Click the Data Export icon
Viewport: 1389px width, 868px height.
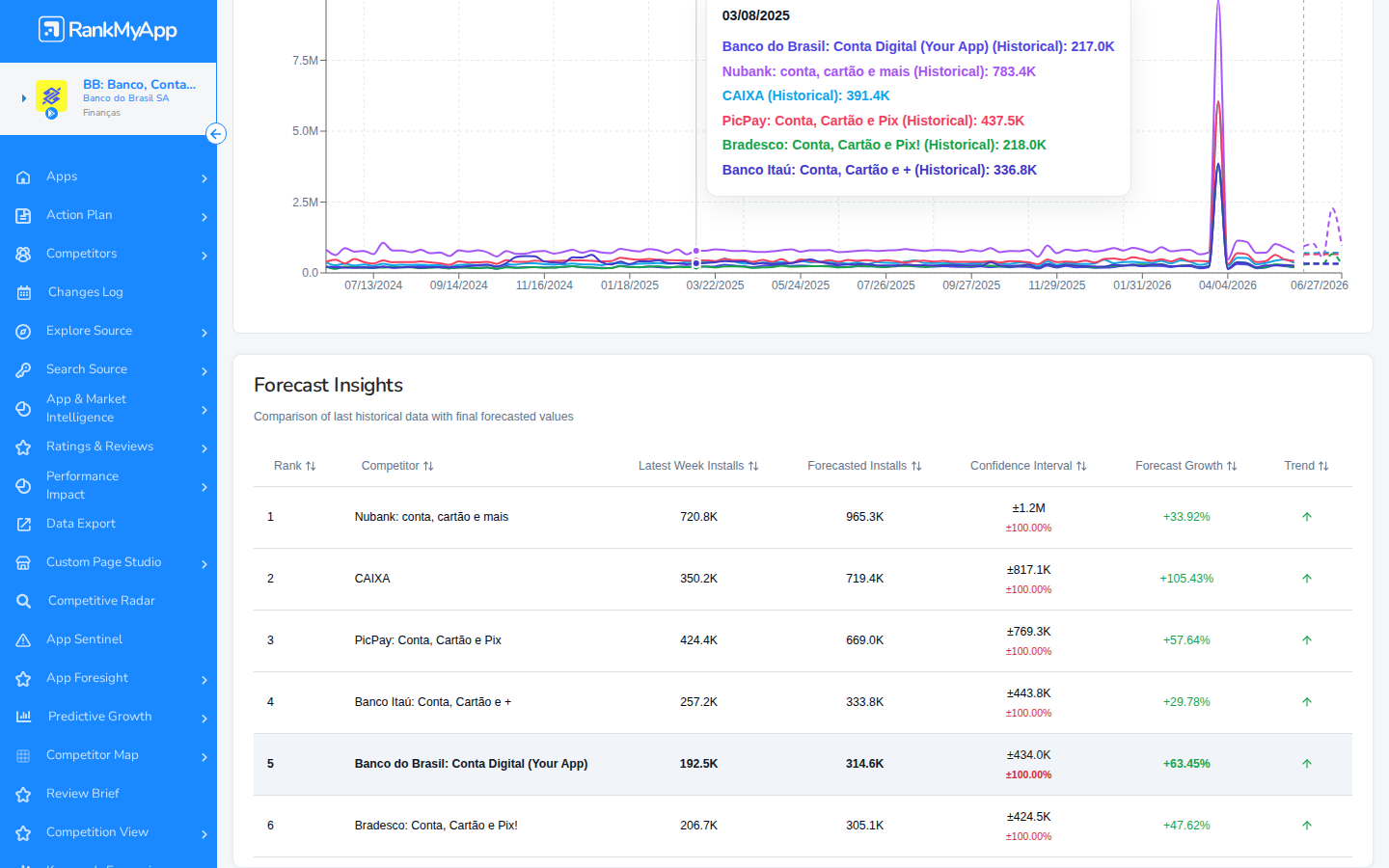23,525
